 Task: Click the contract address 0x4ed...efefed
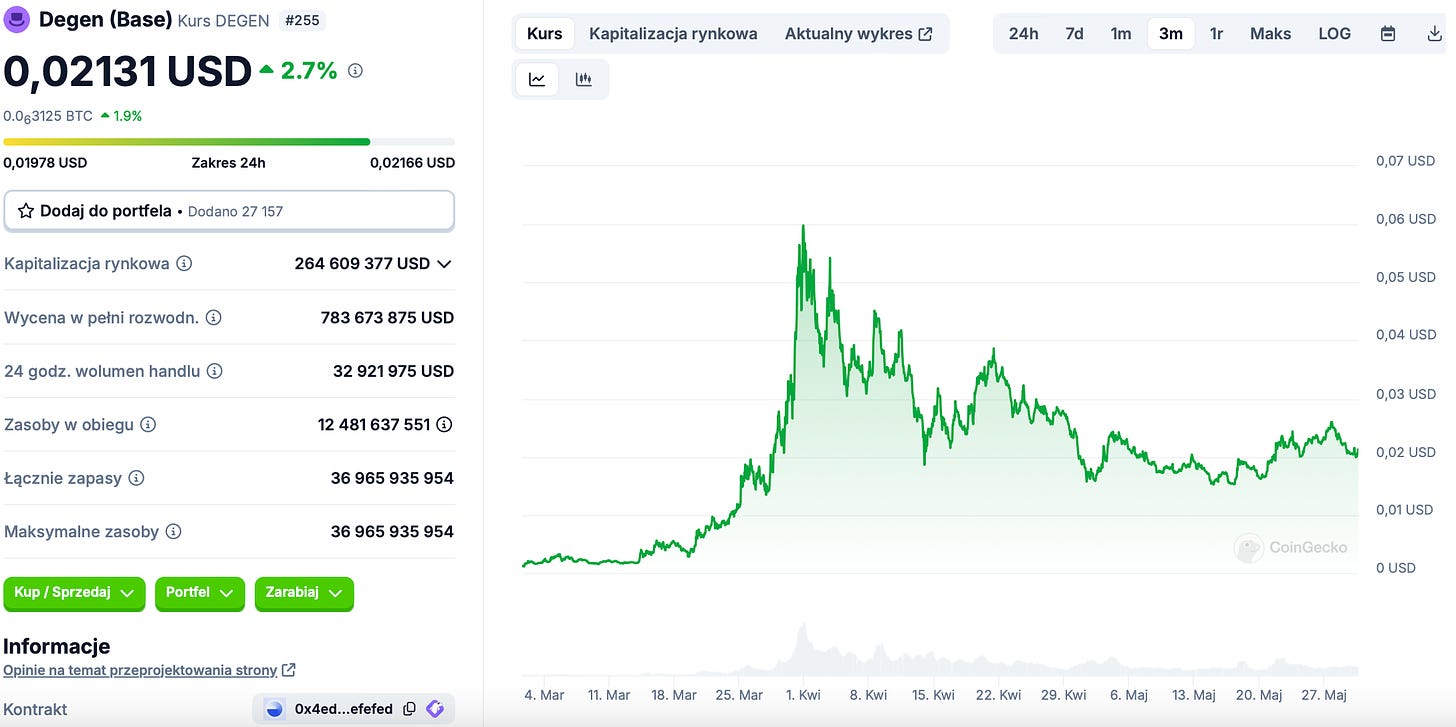point(344,709)
